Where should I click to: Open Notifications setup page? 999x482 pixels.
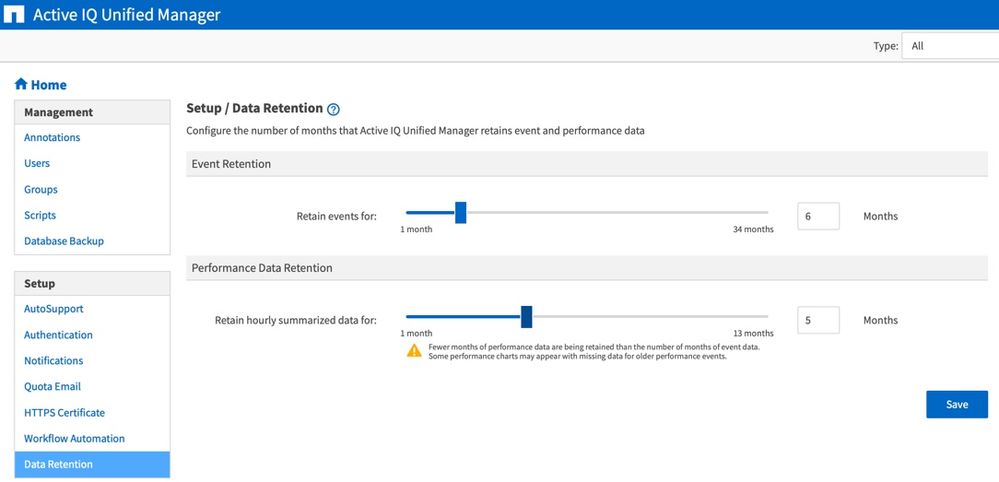tap(54, 361)
